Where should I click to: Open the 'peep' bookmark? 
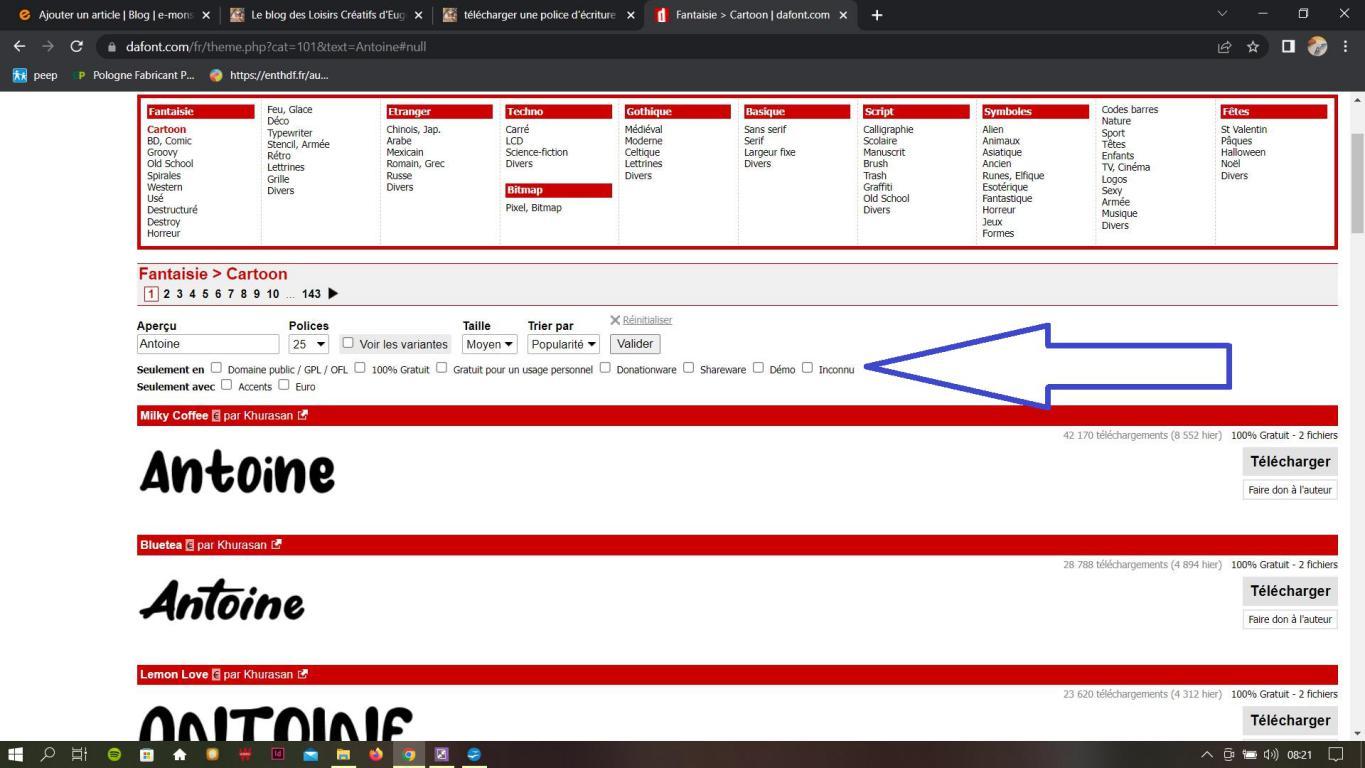[x=35, y=75]
